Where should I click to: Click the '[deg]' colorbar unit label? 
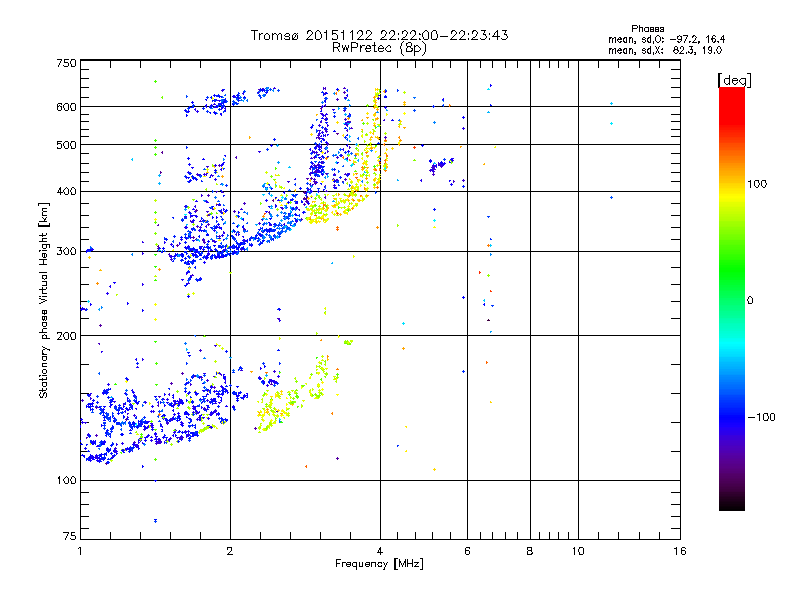734,80
